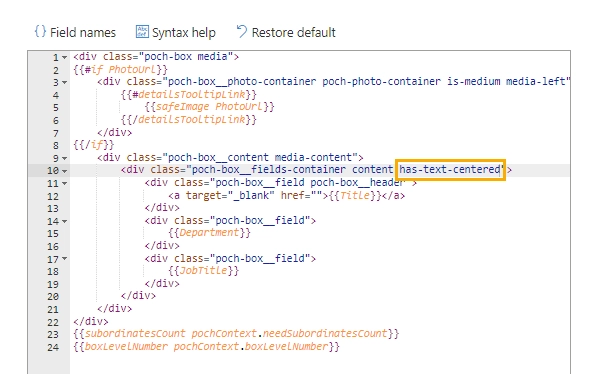
Task: Click the Field names curly braces icon
Action: pyautogui.click(x=40, y=32)
